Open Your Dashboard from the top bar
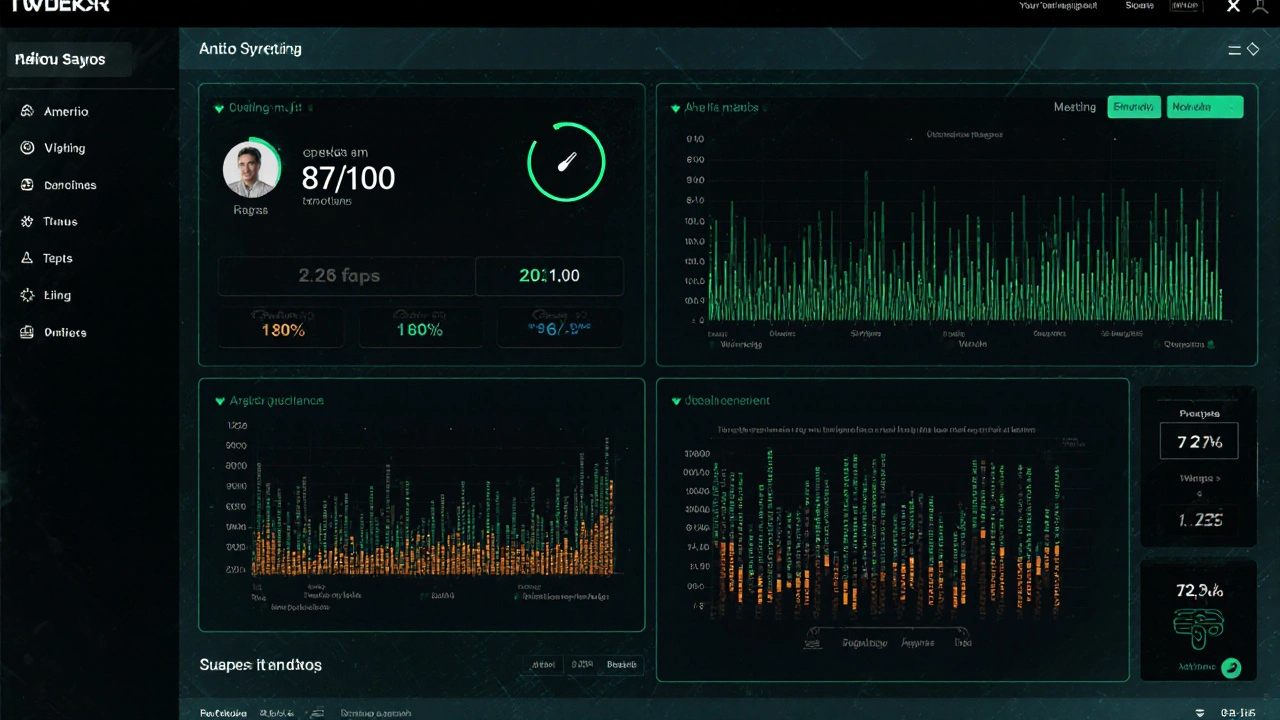This screenshot has height=720, width=1280. (1058, 6)
